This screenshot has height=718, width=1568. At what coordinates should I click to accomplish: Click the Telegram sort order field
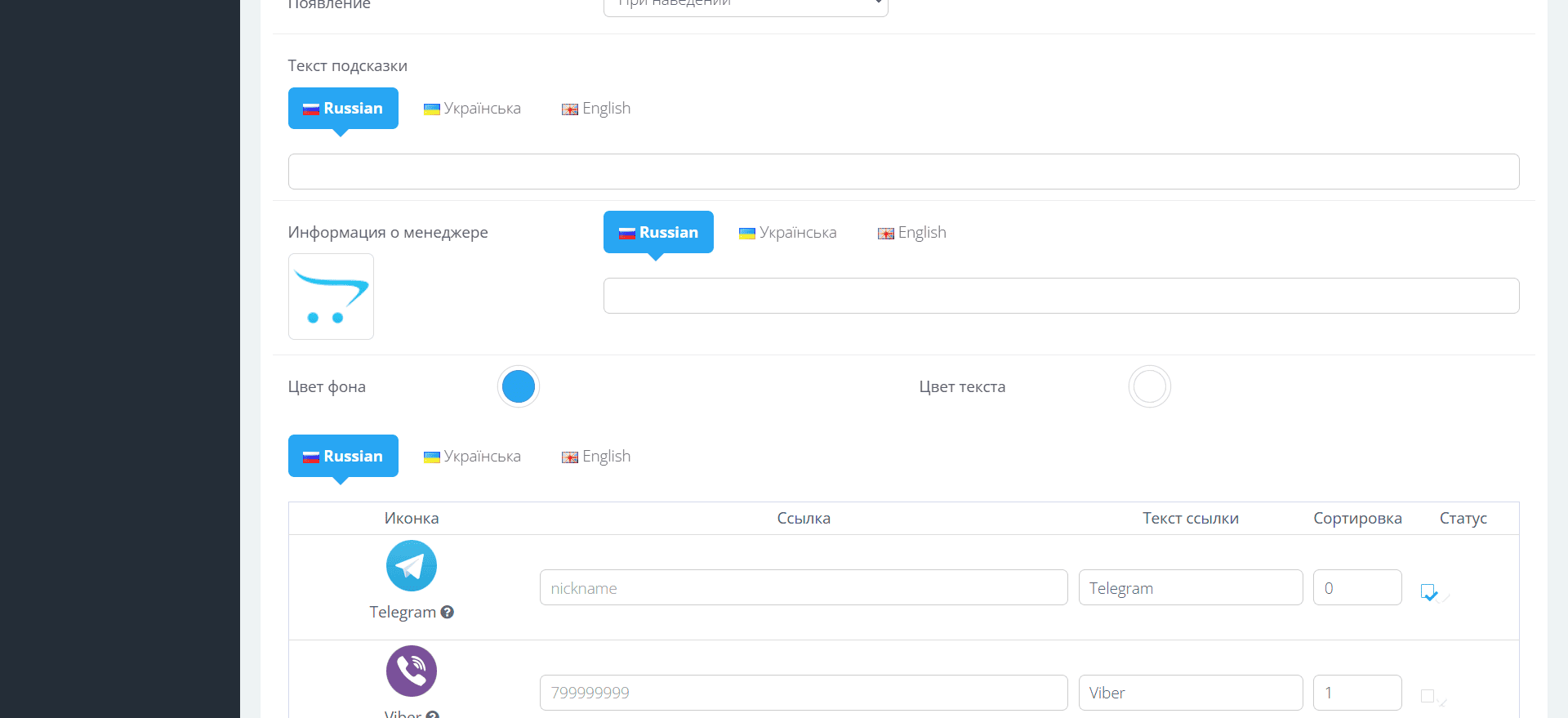pyautogui.click(x=1357, y=587)
